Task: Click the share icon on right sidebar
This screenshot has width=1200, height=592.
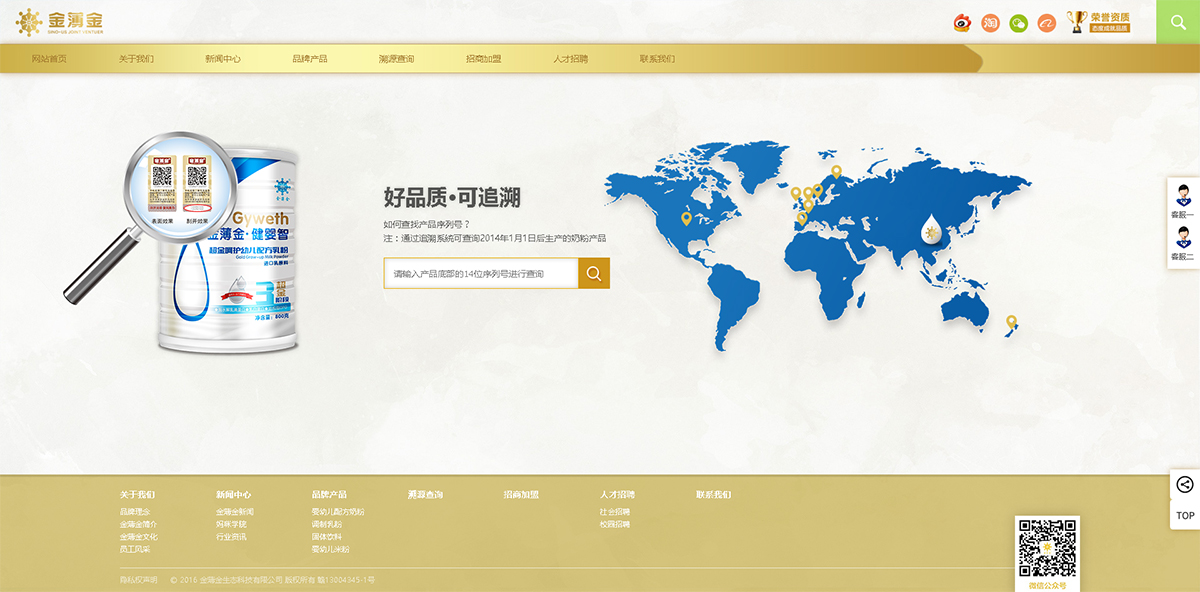Action: 1185,485
